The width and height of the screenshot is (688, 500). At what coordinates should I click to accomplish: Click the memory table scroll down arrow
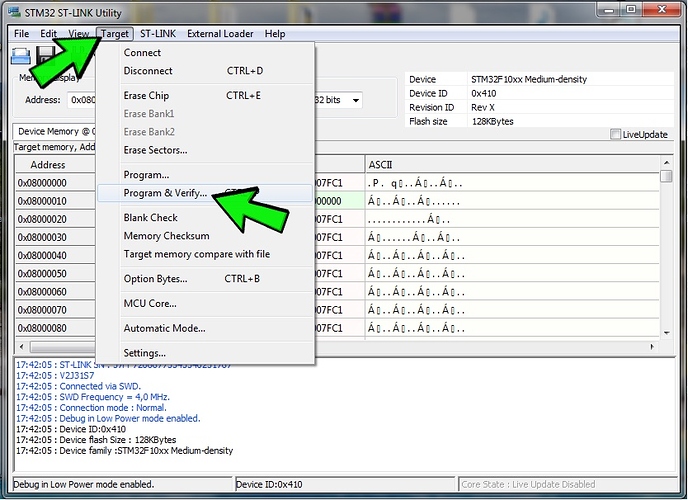(x=666, y=333)
